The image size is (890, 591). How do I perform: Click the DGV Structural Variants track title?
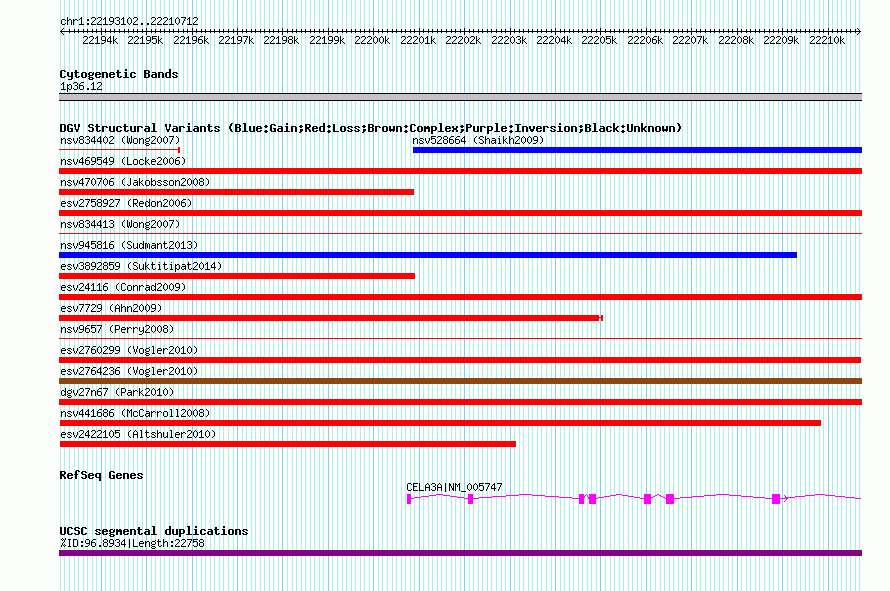pos(371,128)
